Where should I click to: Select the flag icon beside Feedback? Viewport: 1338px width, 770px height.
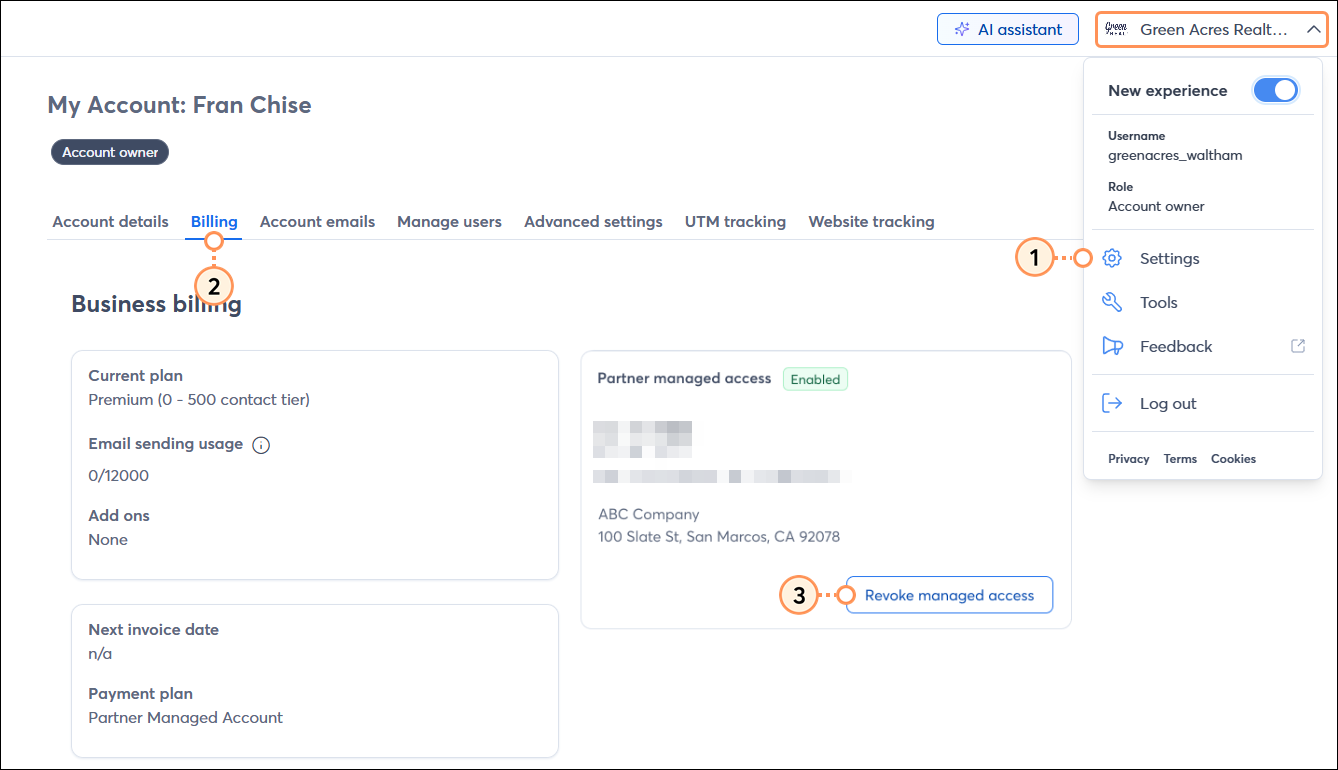1111,346
